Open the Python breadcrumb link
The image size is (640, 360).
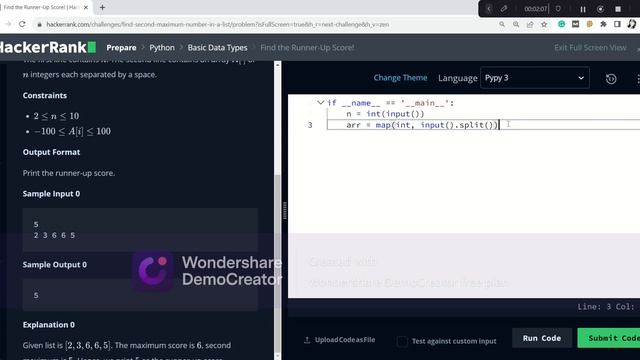[162, 48]
